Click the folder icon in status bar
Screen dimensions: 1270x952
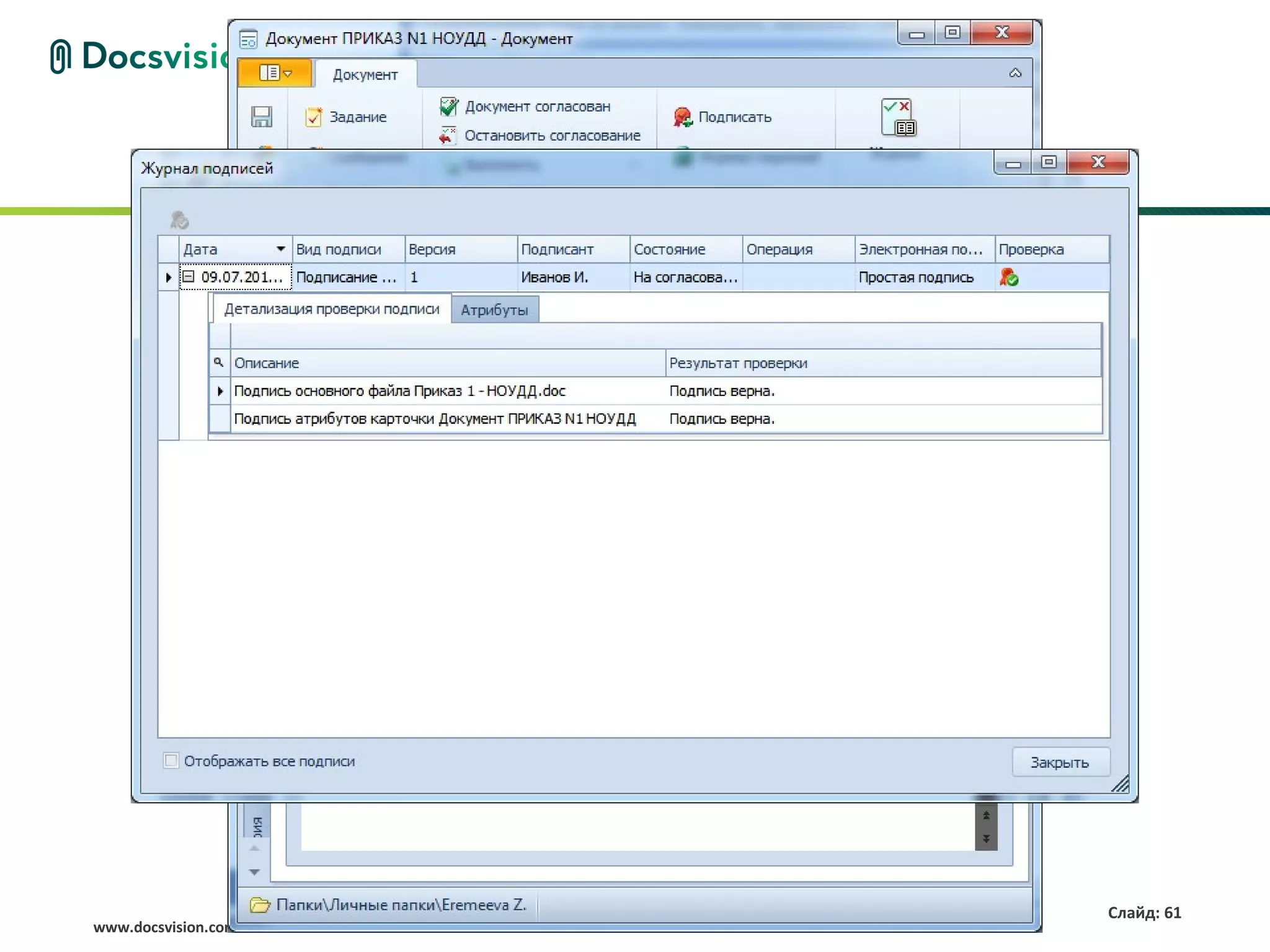(260, 905)
